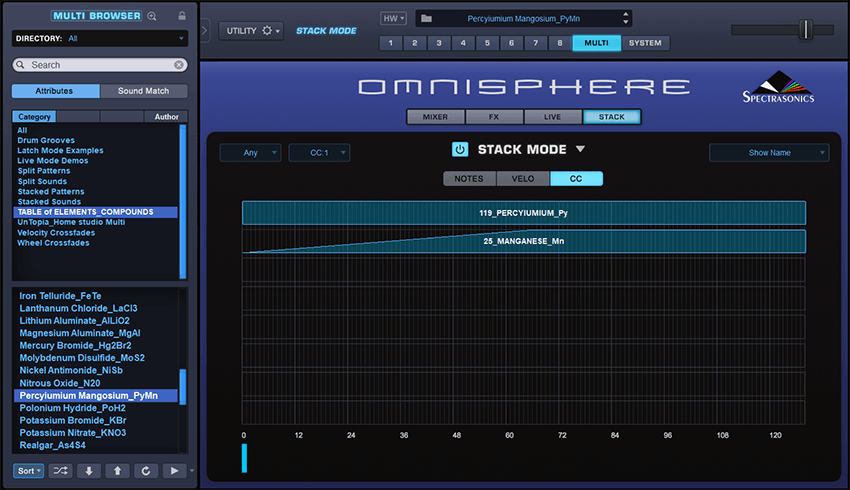Click the CC value indicator bar
Viewport: 850px width, 490px height.
(x=244, y=458)
